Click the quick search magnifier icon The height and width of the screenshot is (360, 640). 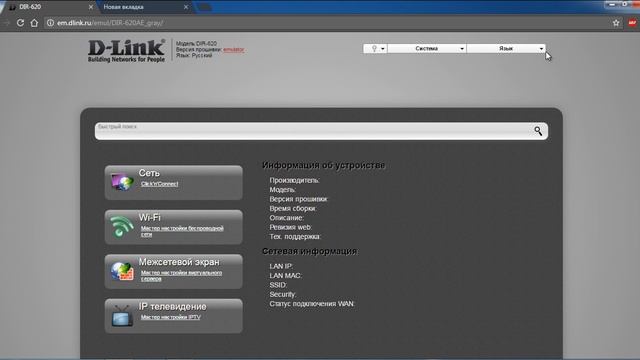538,131
